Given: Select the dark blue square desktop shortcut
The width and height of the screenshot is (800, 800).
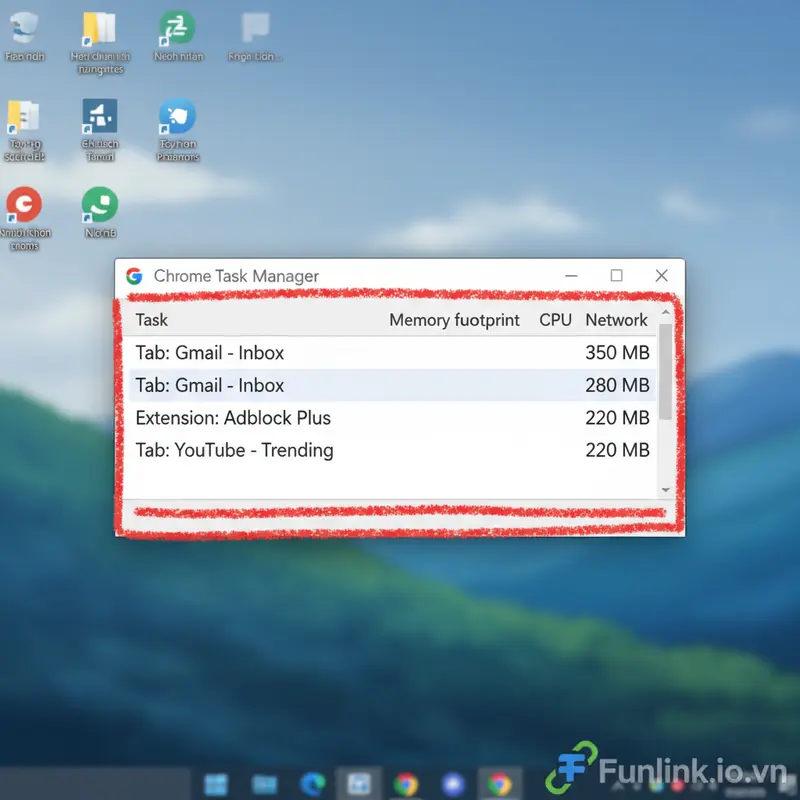Looking at the screenshot, I should pos(100,117).
